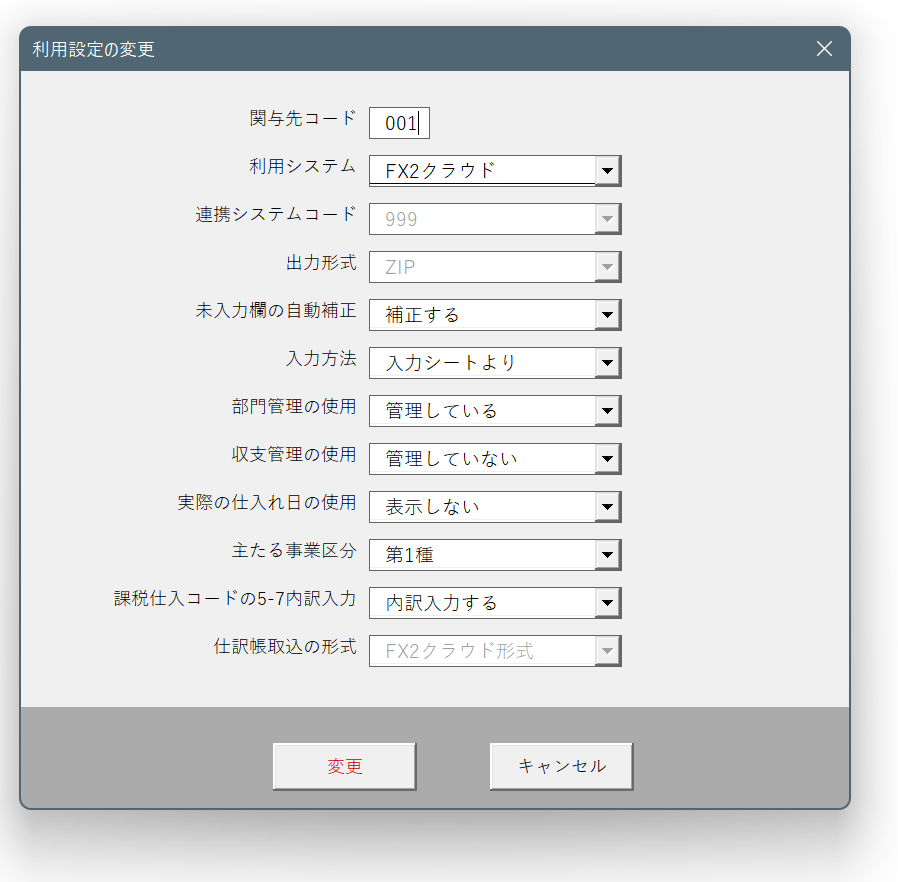Image resolution: width=898 pixels, height=882 pixels.
Task: Click the 課税仕入コードの5-7内訳入力 label
Action: 235,598
